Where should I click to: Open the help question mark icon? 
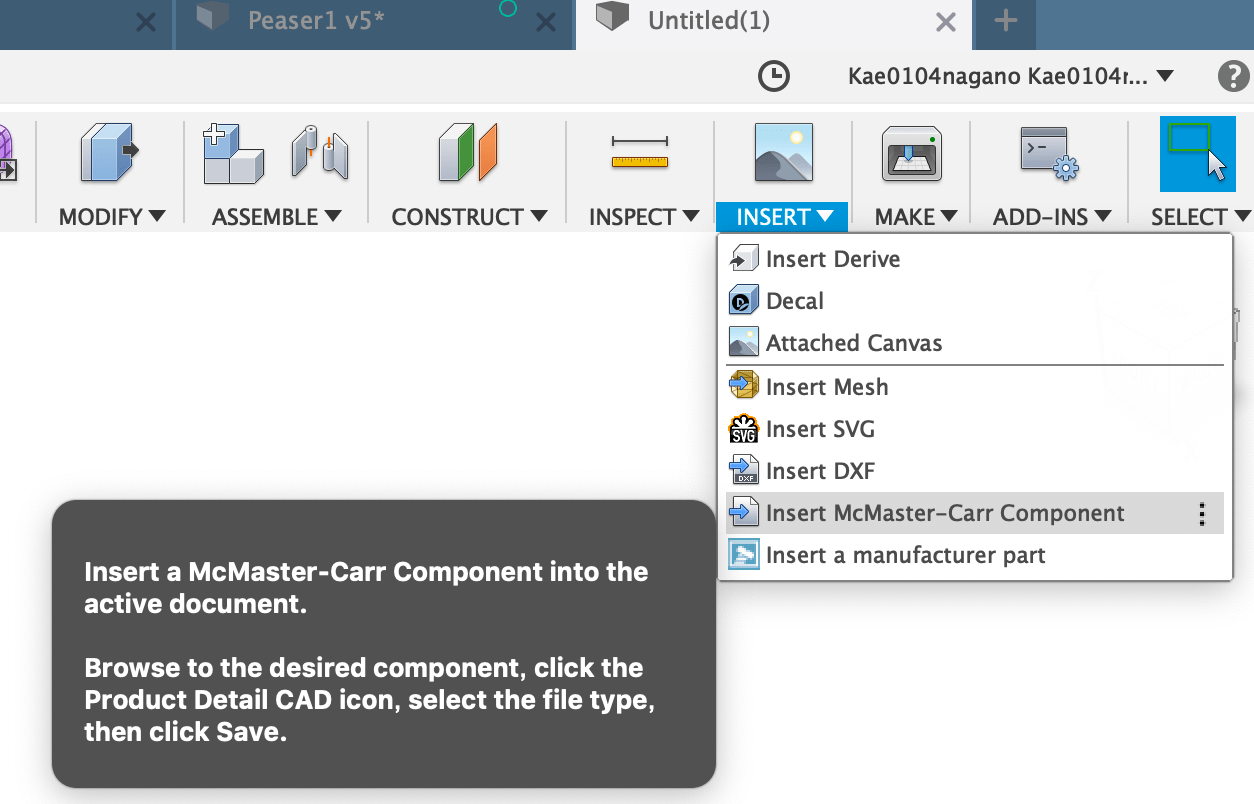click(1233, 77)
